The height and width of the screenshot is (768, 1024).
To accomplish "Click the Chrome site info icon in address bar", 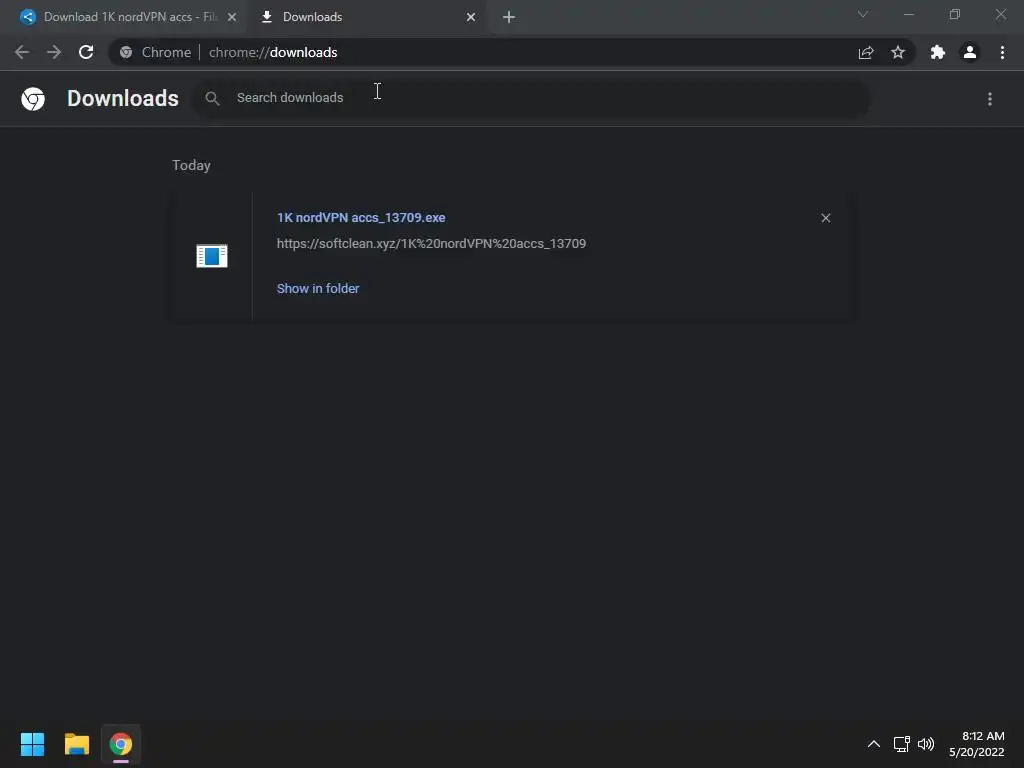I will pyautogui.click(x=126, y=52).
